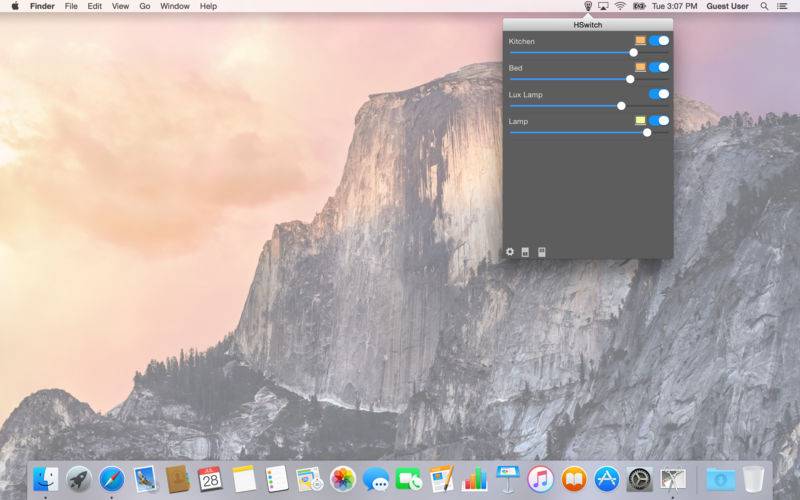Open Guest User account menu

727,6
